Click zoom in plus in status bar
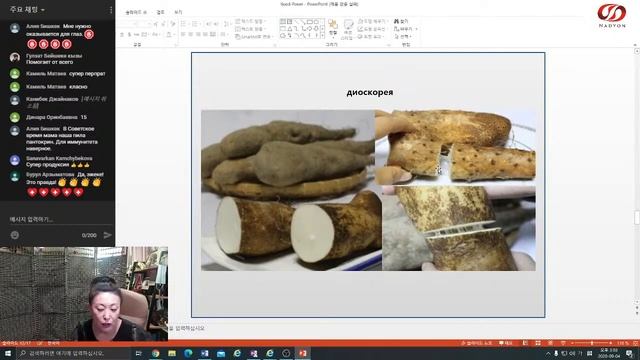The width and height of the screenshot is (640, 360). click(x=611, y=343)
